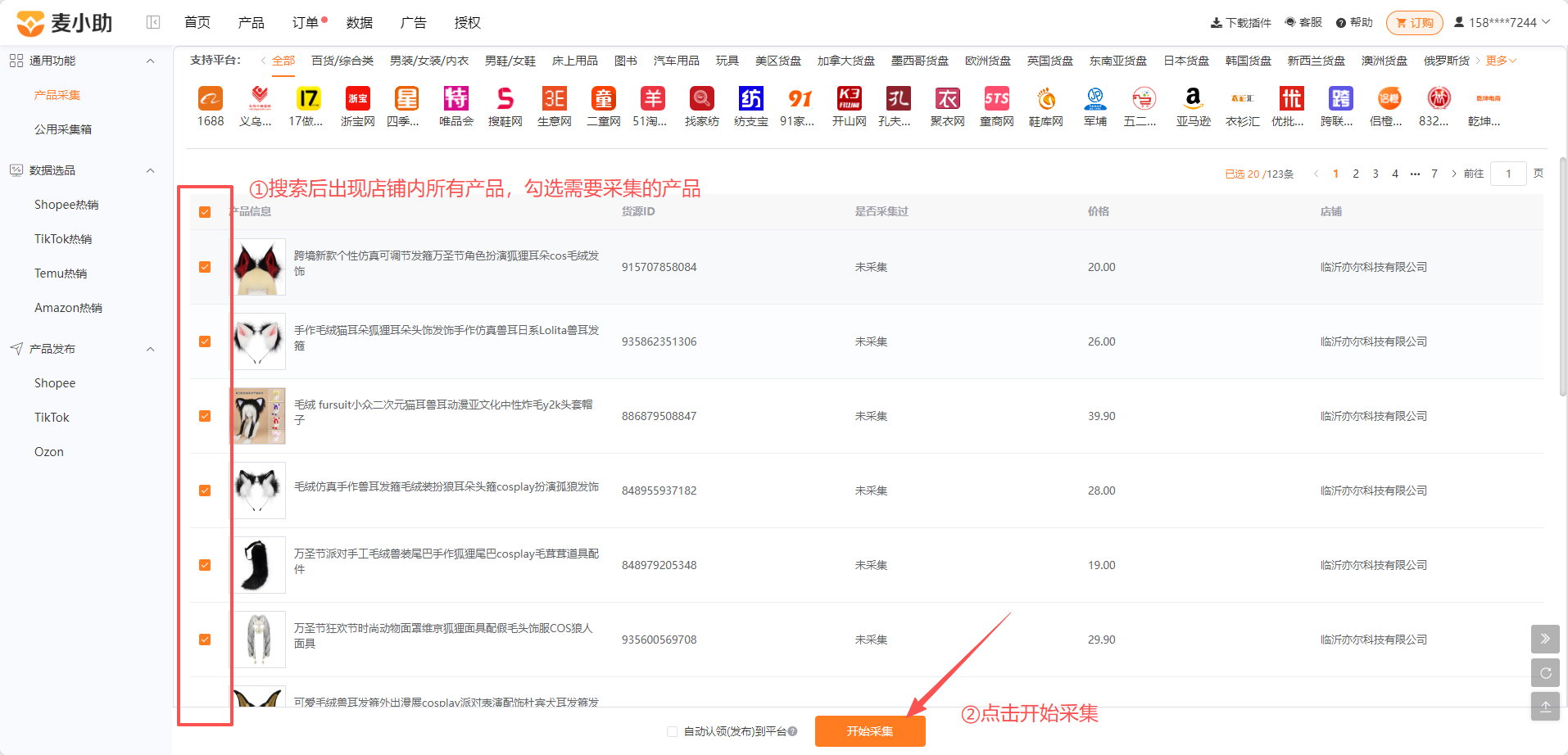The height and width of the screenshot is (755, 1568).
Task: Click the fox ears headband product thumbnail
Action: (258, 267)
